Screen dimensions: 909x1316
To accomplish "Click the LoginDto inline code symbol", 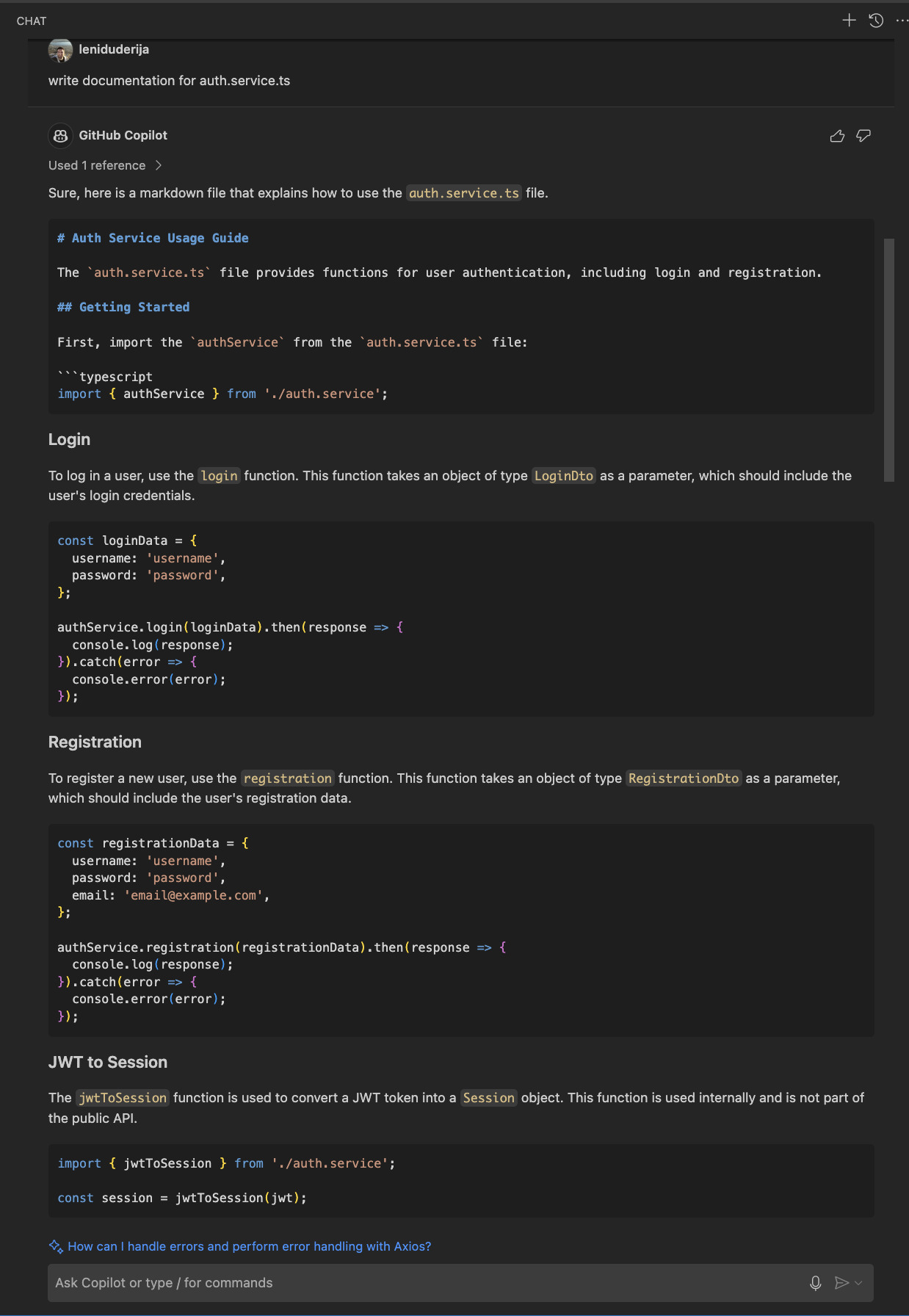I will [x=563, y=476].
